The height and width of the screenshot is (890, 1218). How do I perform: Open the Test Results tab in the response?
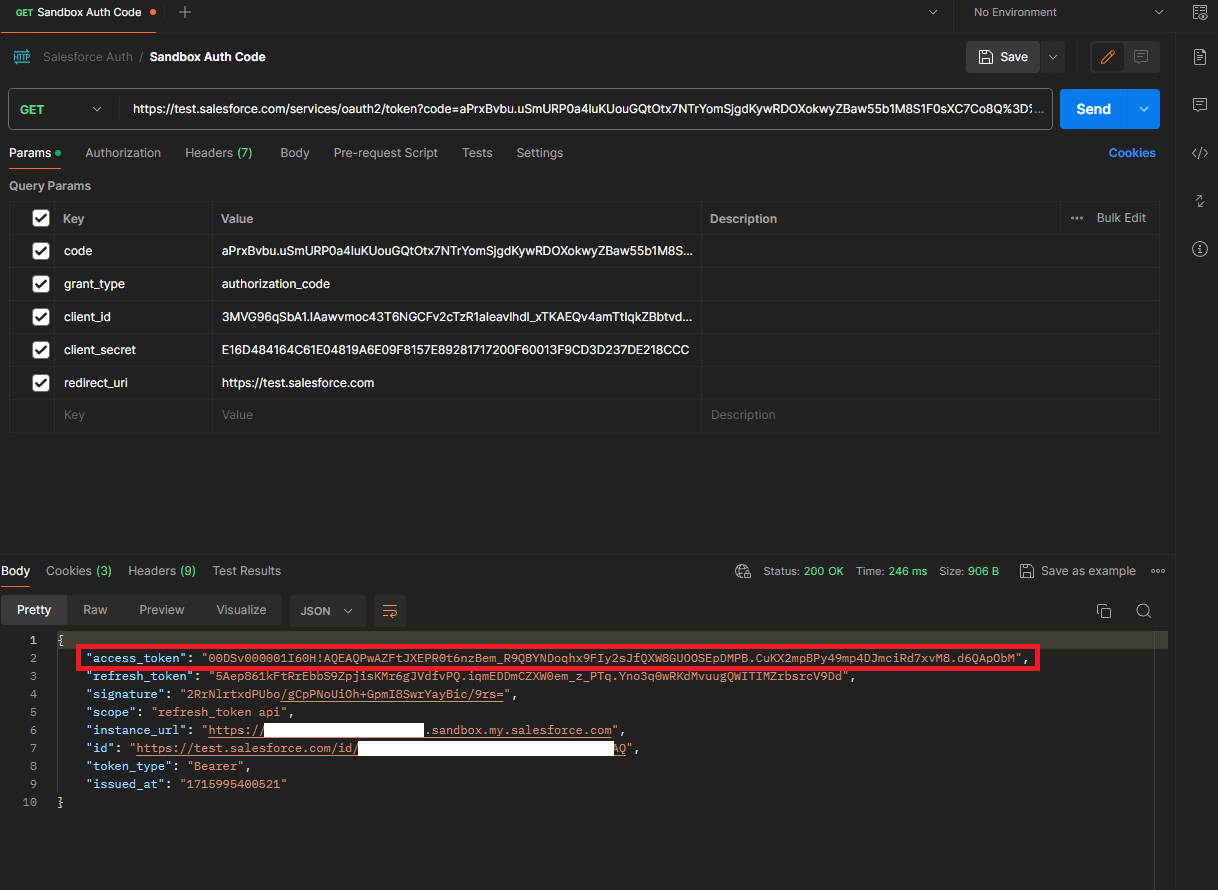click(x=246, y=570)
